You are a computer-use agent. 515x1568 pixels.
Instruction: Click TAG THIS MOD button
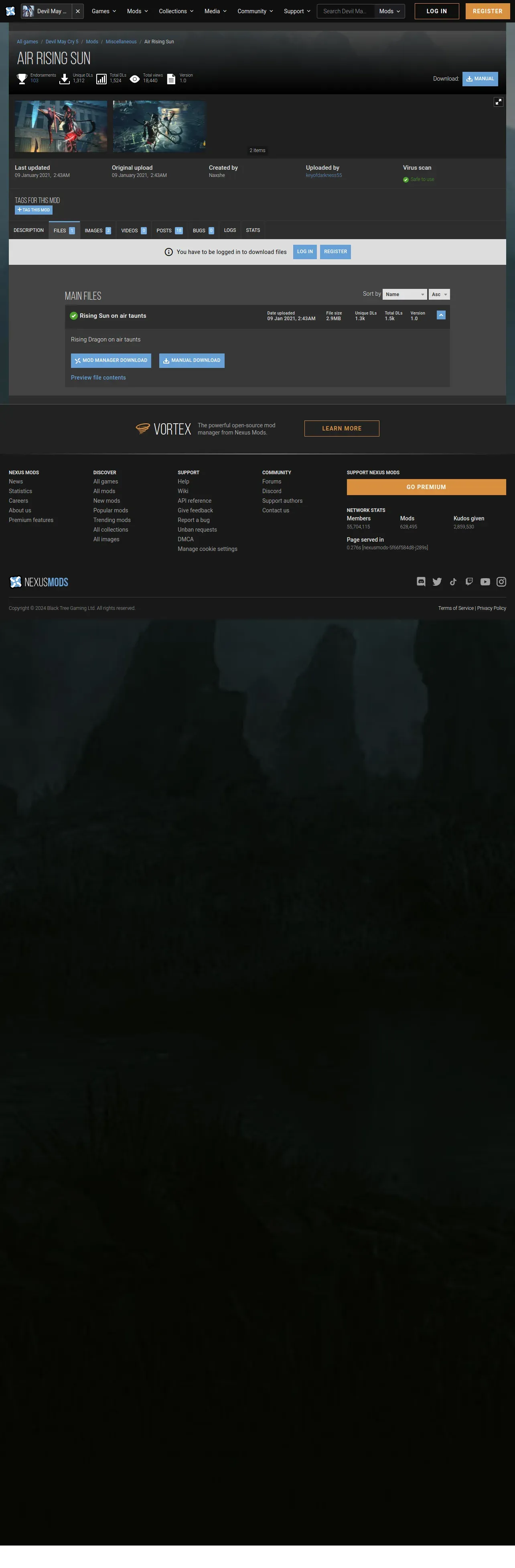coord(33,210)
